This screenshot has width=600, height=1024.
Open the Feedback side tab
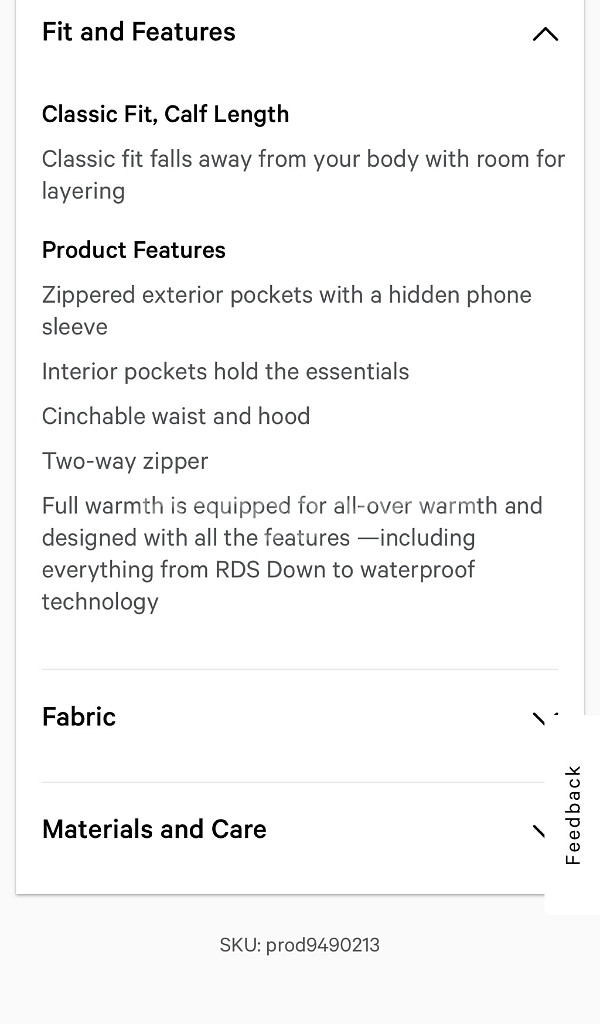coord(572,814)
